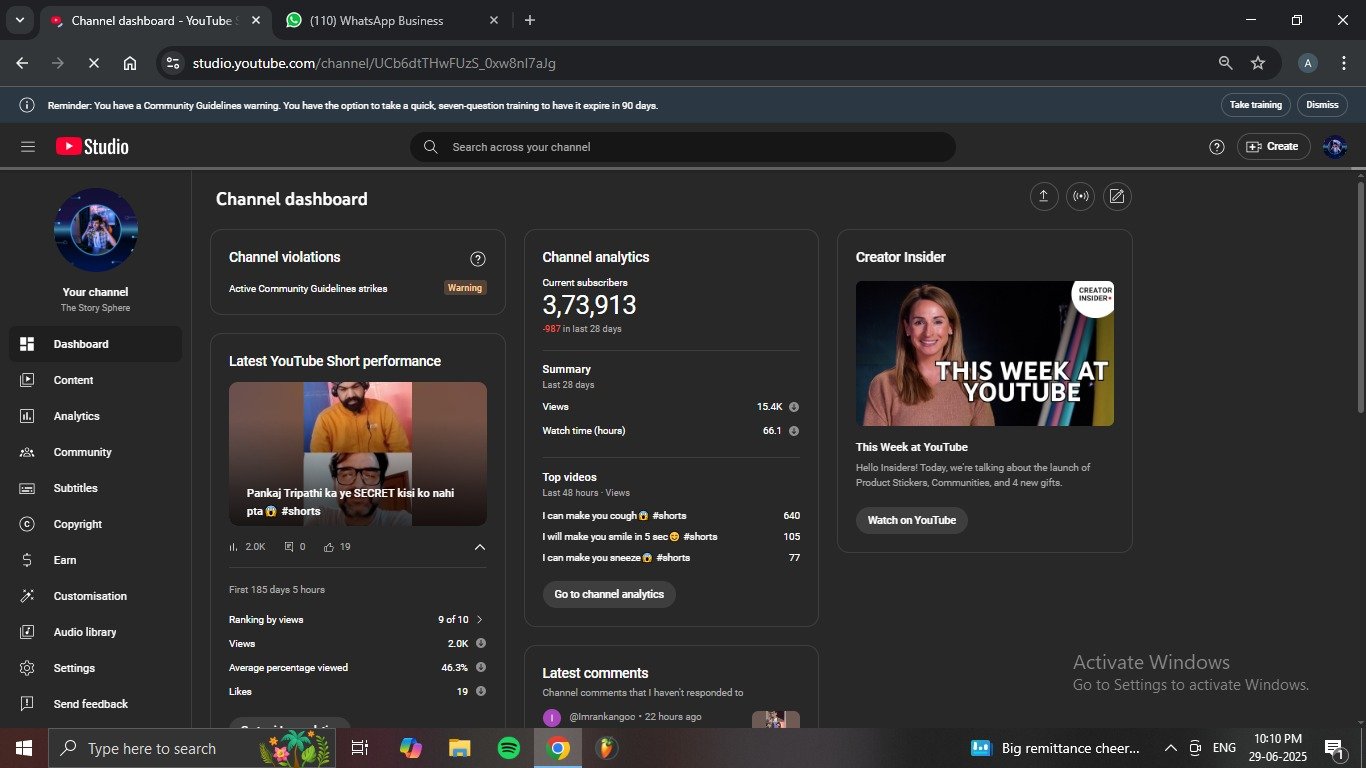The image size is (1366, 768).
Task: Open the account avatar in top right
Action: pyautogui.click(x=1335, y=147)
